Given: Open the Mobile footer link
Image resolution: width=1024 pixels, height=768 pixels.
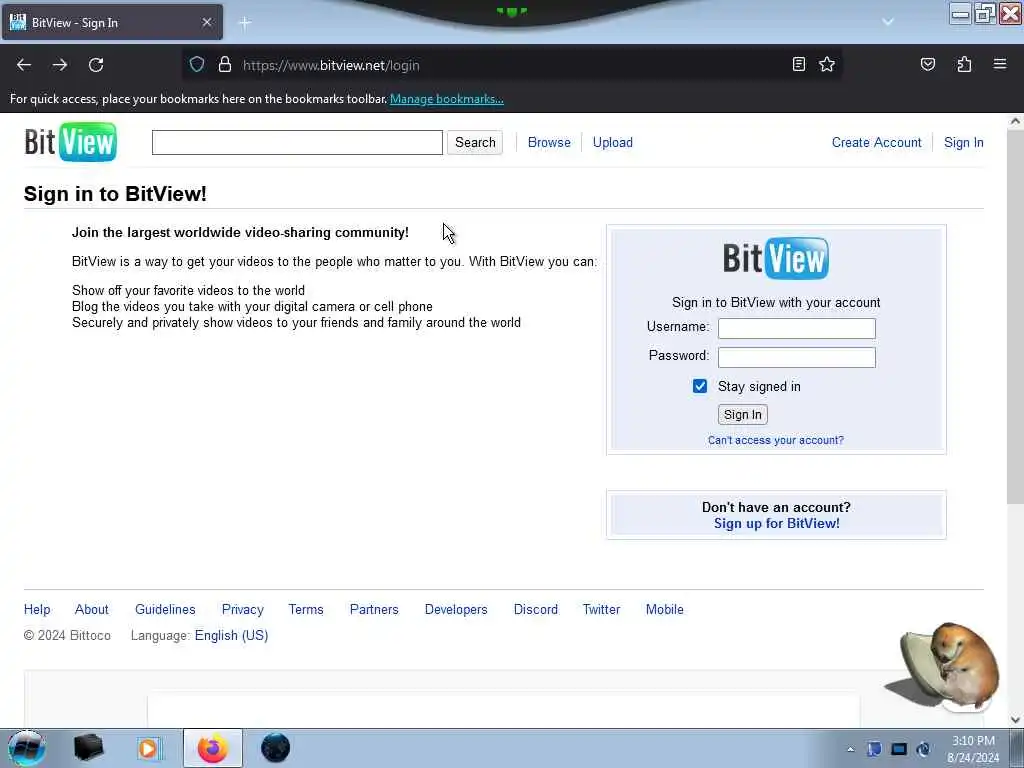Looking at the screenshot, I should point(665,609).
